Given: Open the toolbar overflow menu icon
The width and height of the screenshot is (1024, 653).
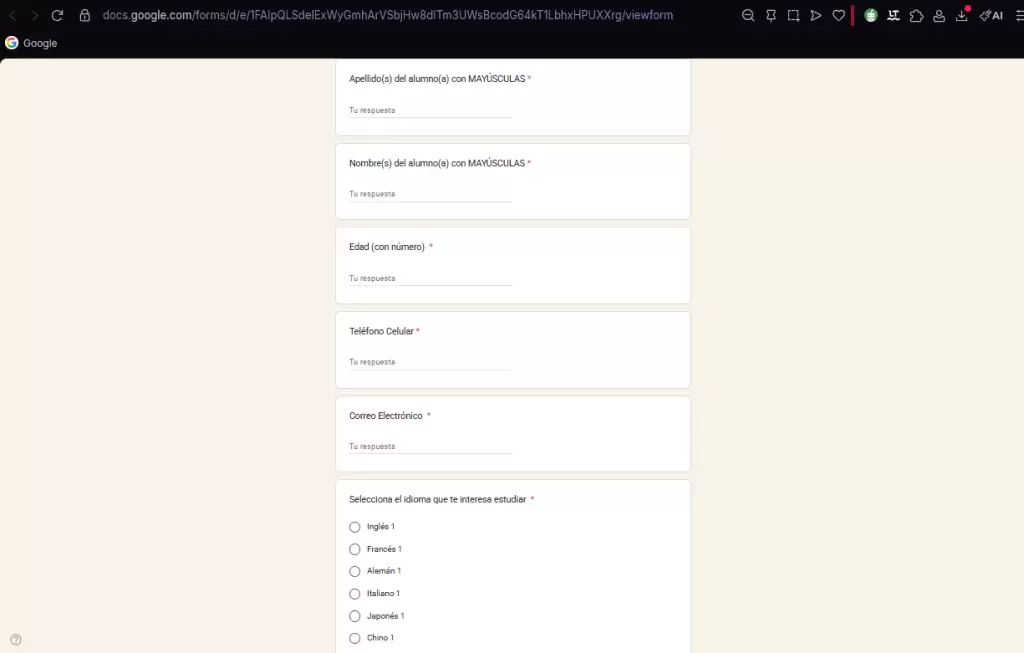Looking at the screenshot, I should [1016, 15].
